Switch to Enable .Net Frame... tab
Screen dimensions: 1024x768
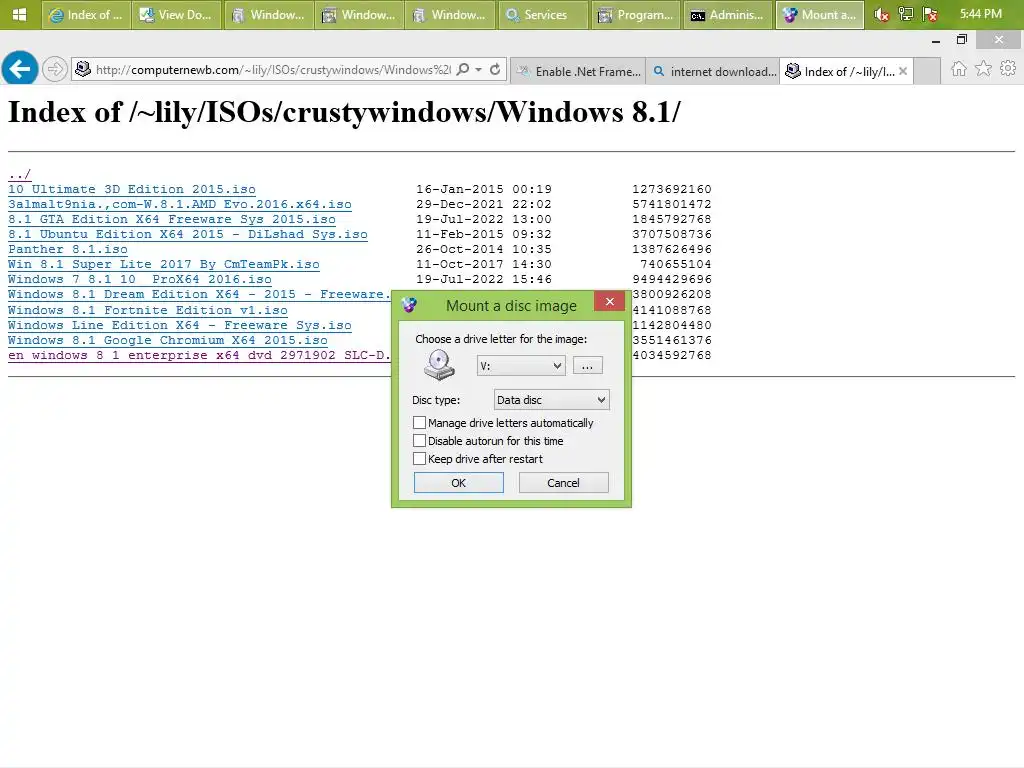[x=579, y=71]
